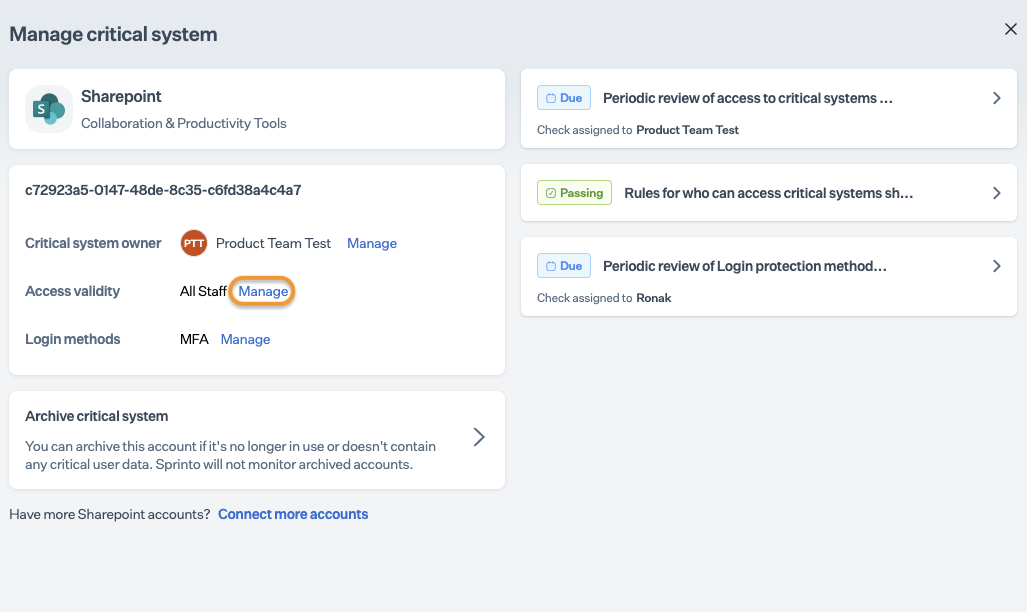This screenshot has height=612, width=1027.
Task: Open the Archive critical system arrow
Action: 479,437
